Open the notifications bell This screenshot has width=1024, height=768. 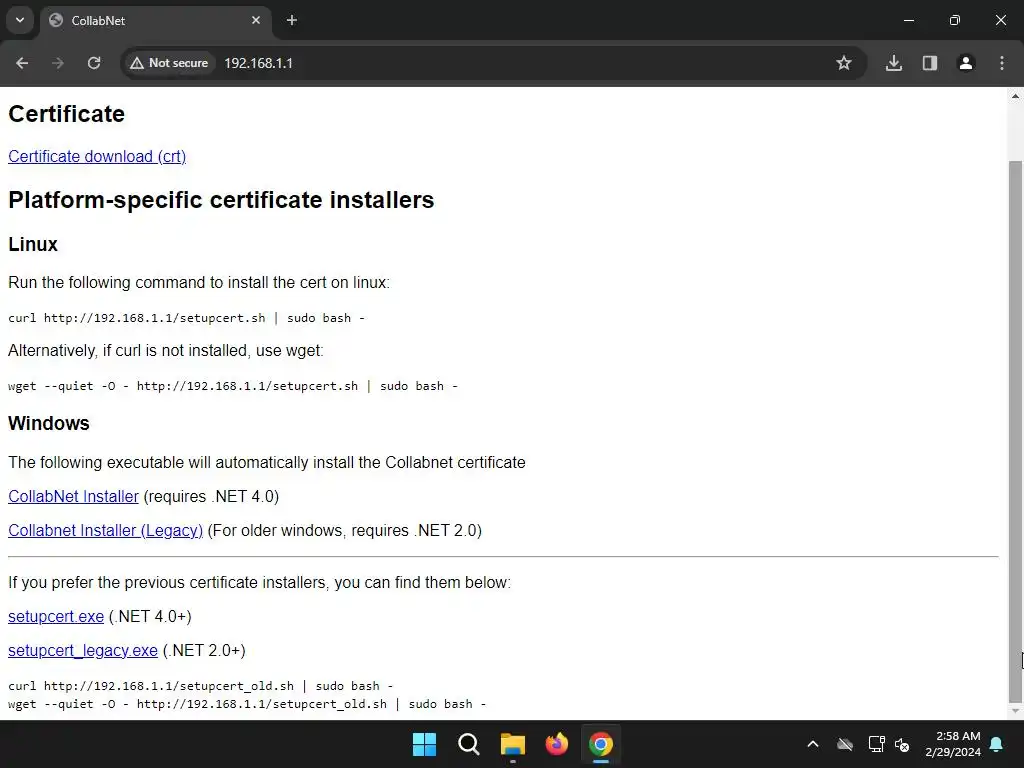click(997, 744)
